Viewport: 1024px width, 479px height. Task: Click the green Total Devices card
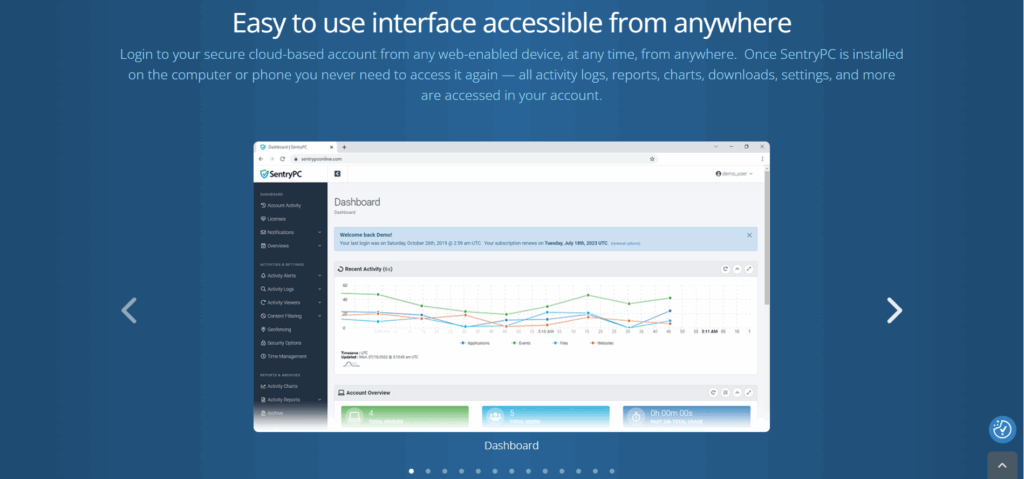pos(405,417)
